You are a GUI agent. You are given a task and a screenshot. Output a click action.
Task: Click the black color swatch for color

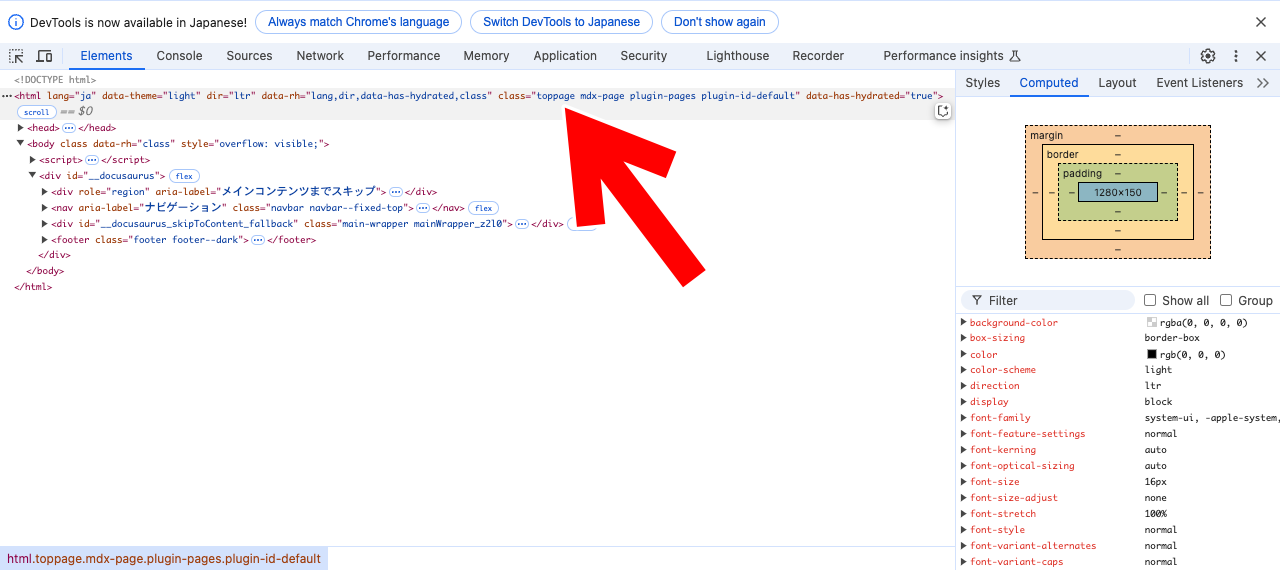(x=1152, y=354)
